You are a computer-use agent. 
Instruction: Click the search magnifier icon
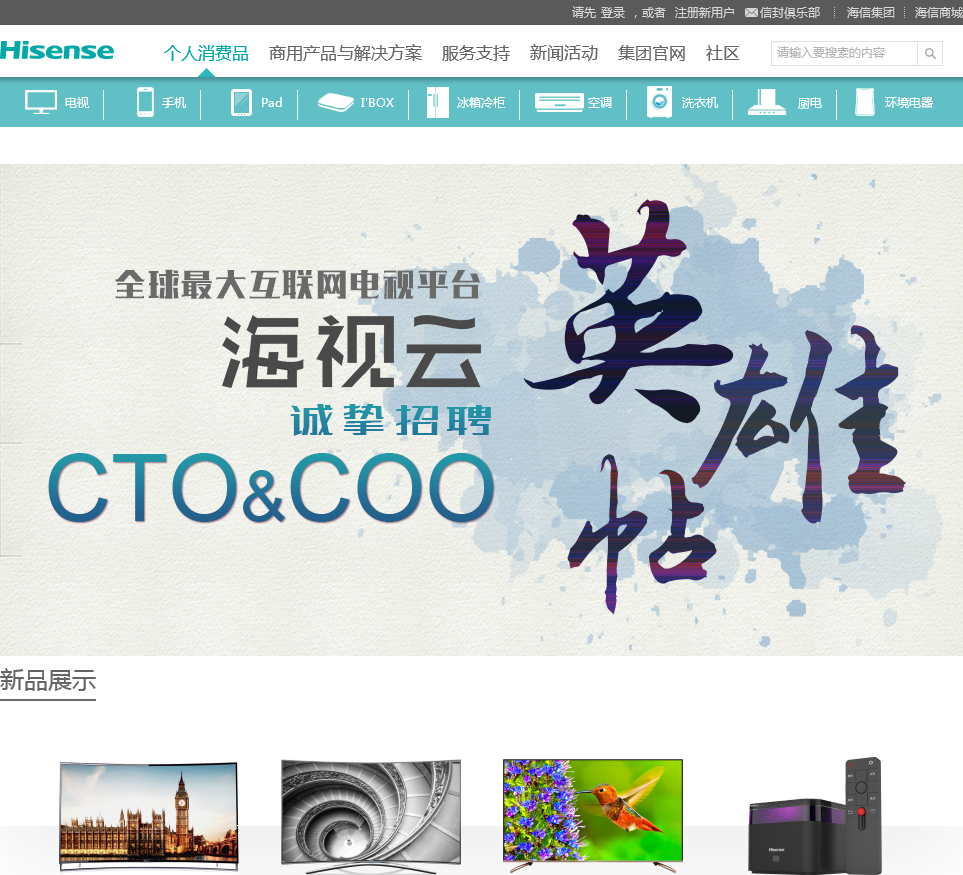coord(930,53)
